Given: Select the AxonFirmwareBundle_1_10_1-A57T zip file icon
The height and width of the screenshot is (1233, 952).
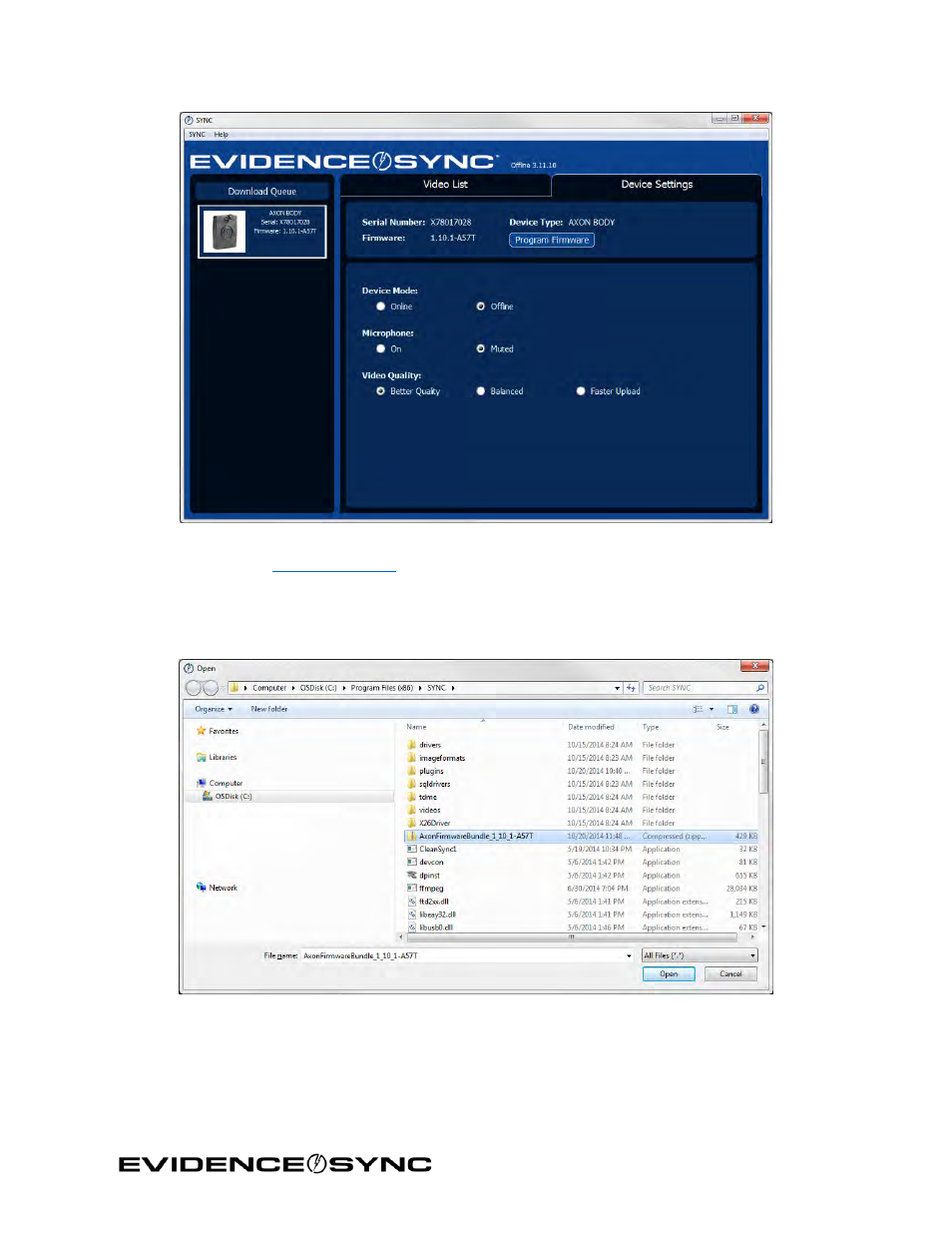Looking at the screenshot, I should (411, 837).
